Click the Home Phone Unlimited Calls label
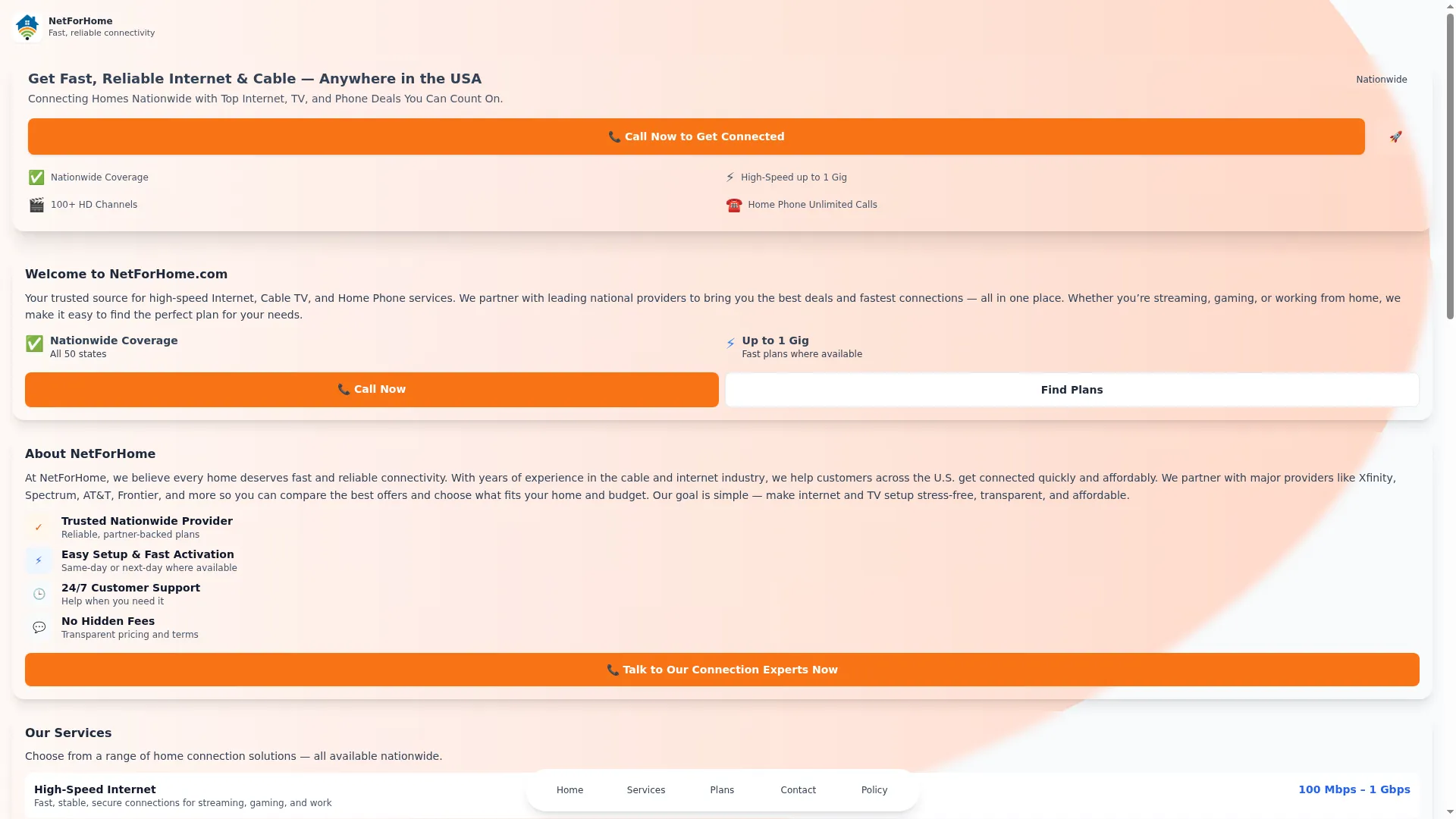 coord(812,205)
